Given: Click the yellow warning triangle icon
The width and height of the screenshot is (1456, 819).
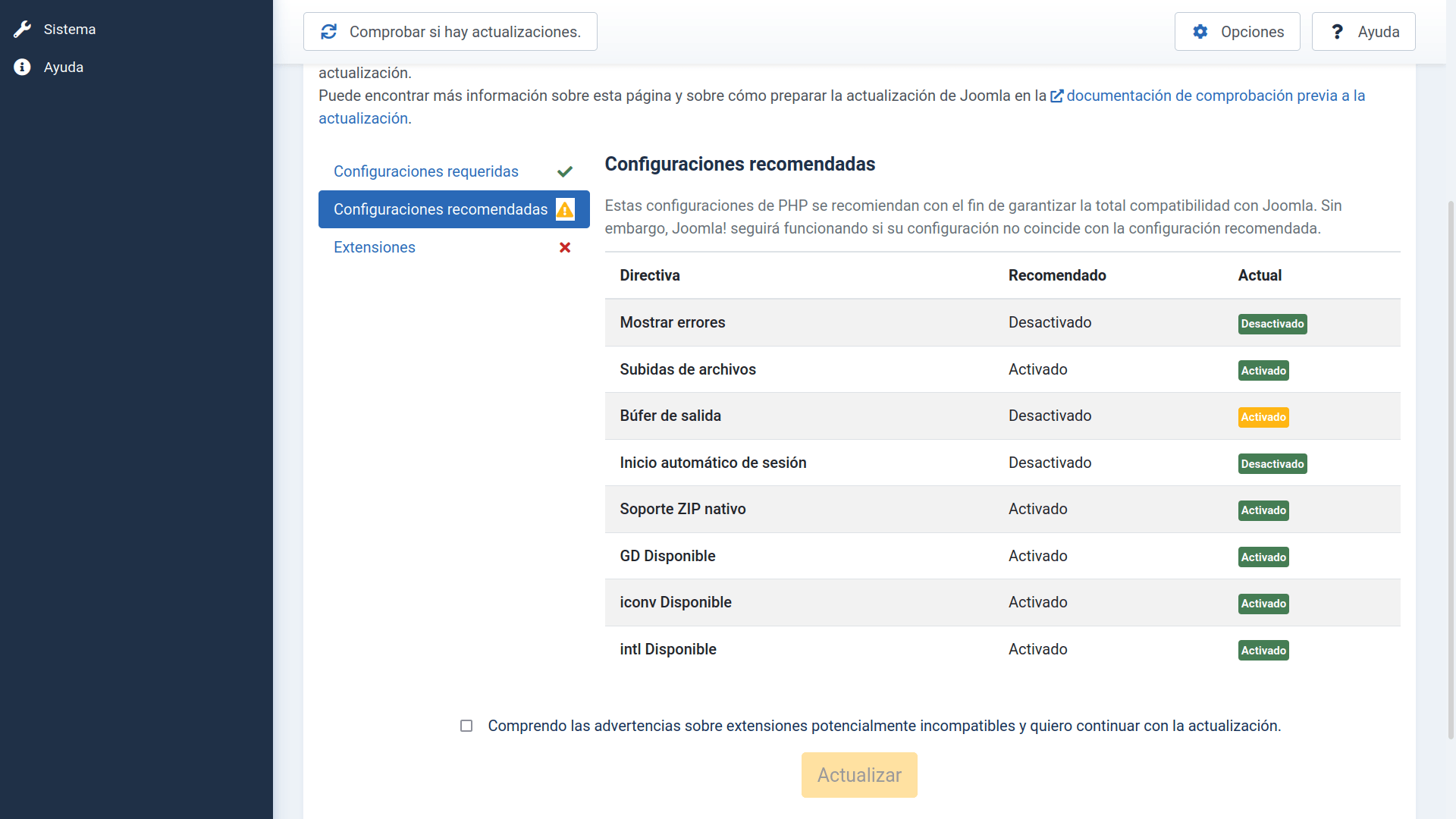Looking at the screenshot, I should [x=565, y=209].
